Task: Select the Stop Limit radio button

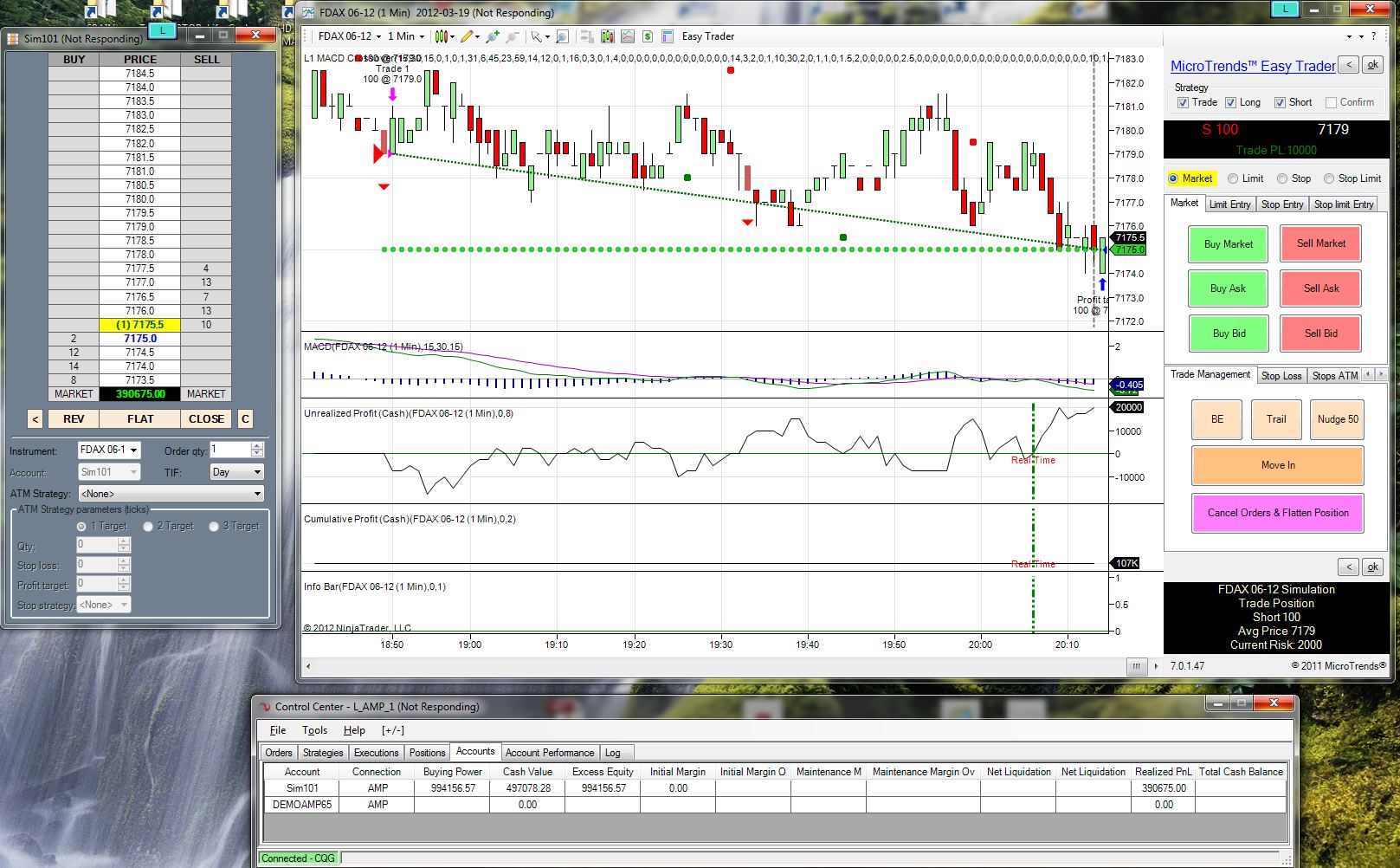Action: [1329, 178]
